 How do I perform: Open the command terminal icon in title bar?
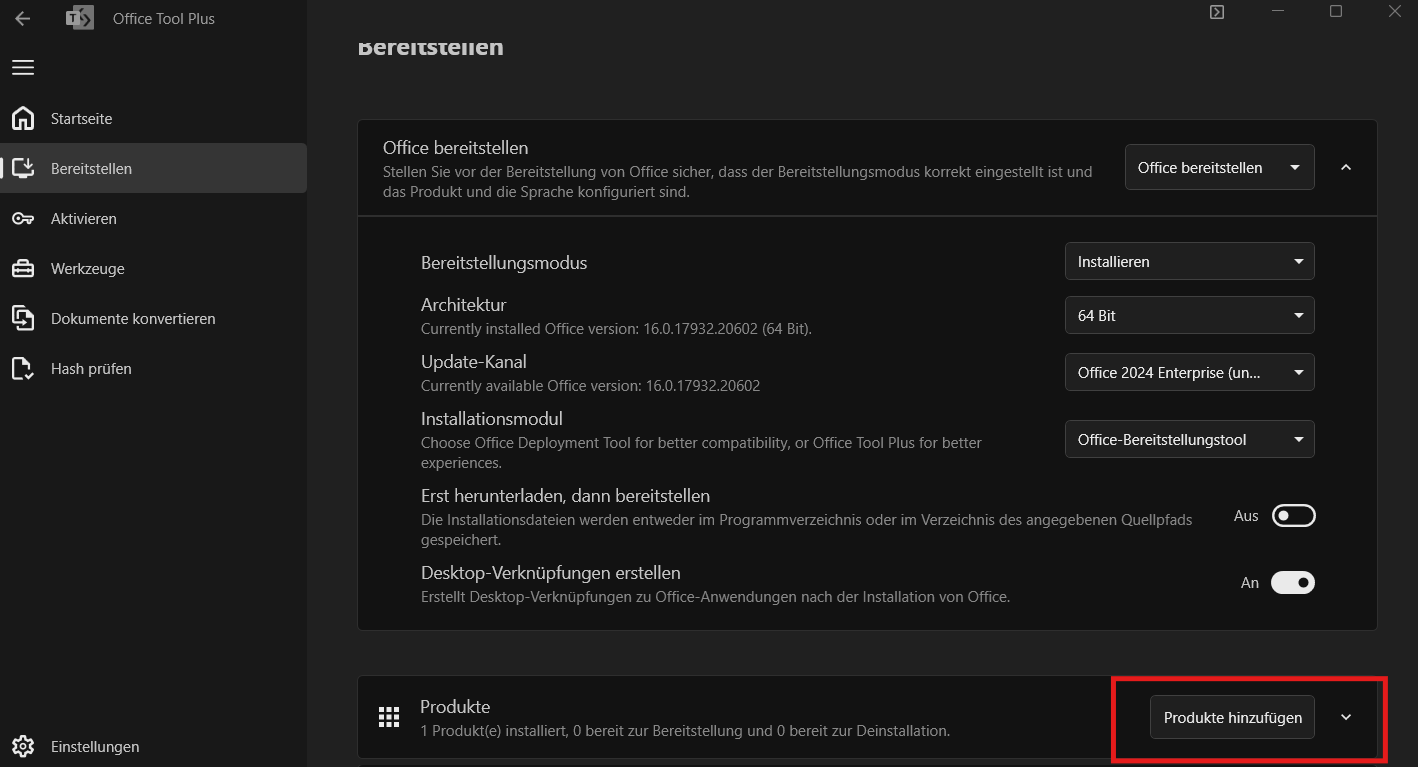[x=1217, y=13]
